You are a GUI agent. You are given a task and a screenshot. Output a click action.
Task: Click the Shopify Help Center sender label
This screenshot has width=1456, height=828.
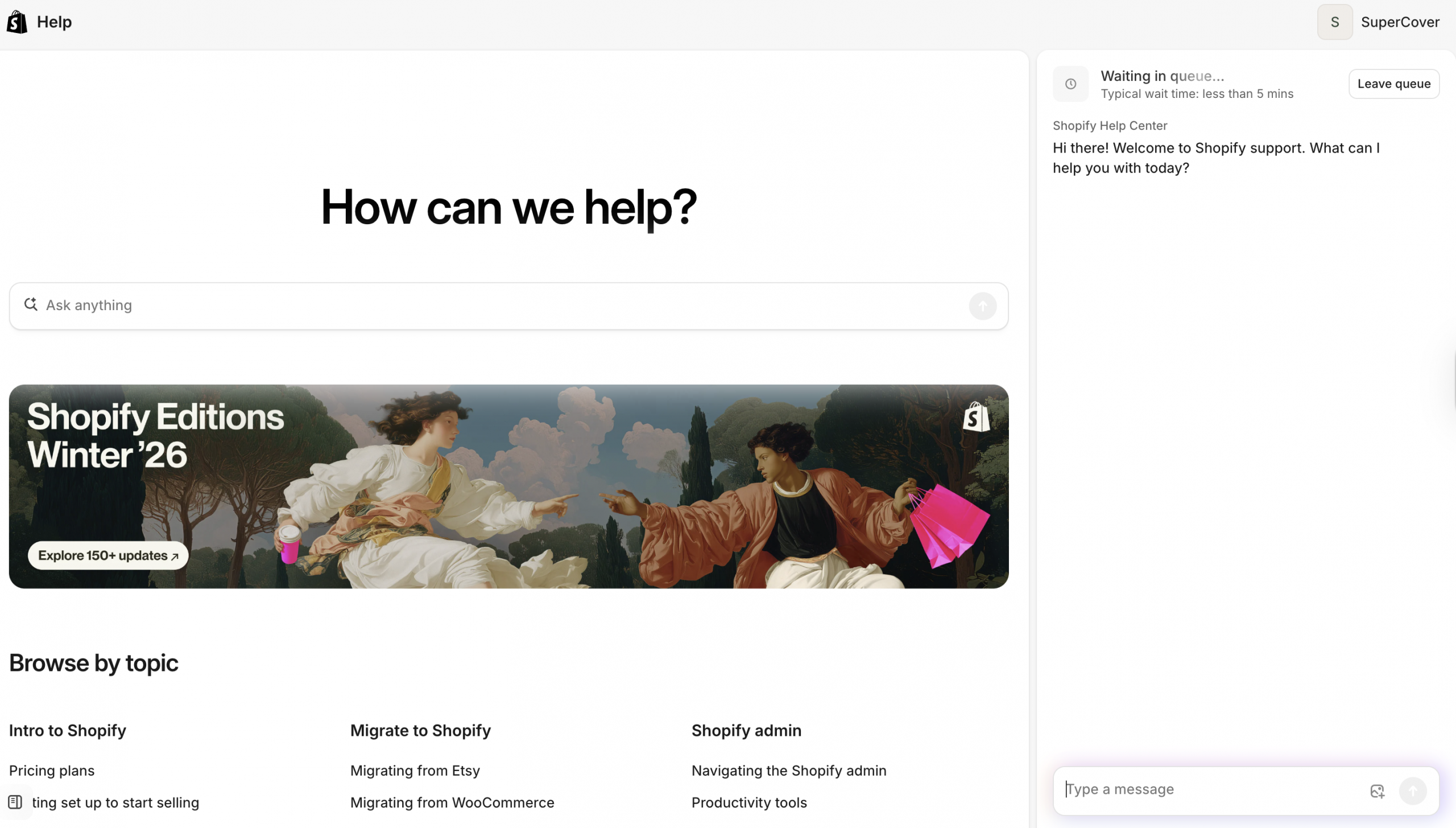pos(1110,126)
